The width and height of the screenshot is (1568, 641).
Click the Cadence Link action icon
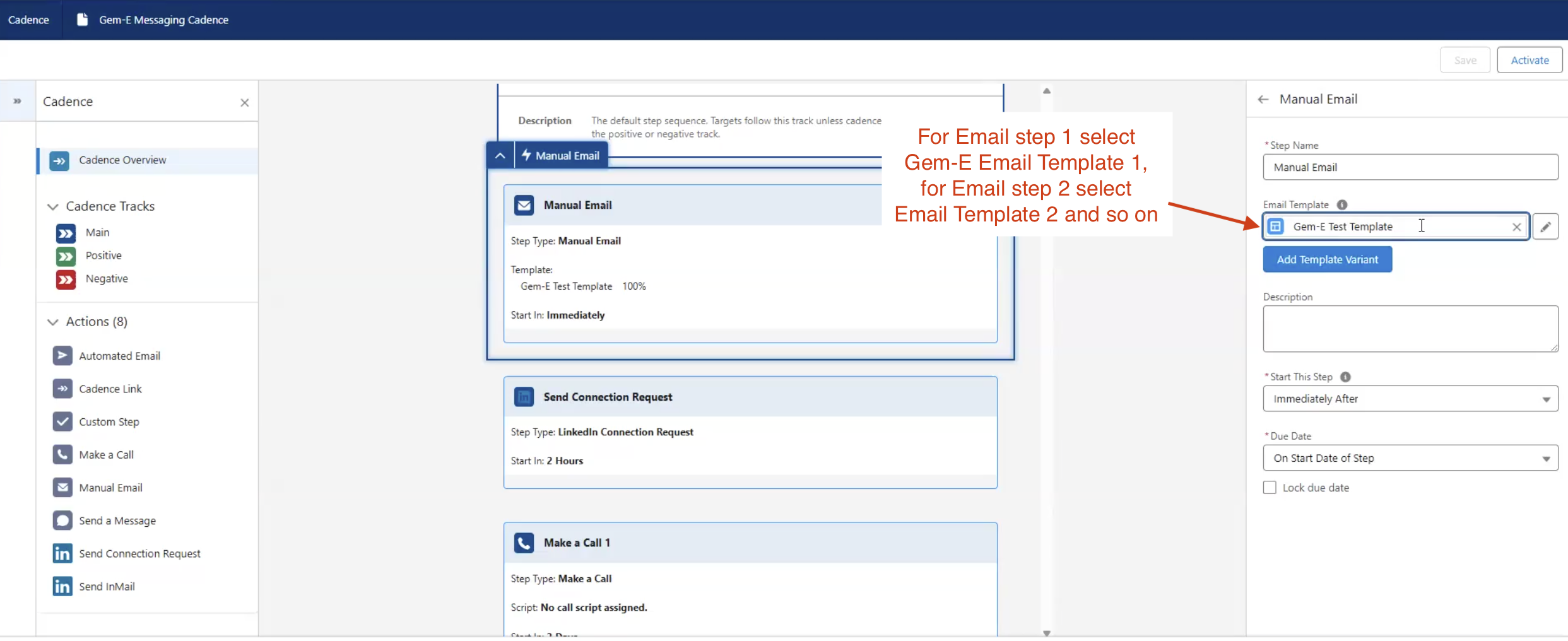point(62,389)
